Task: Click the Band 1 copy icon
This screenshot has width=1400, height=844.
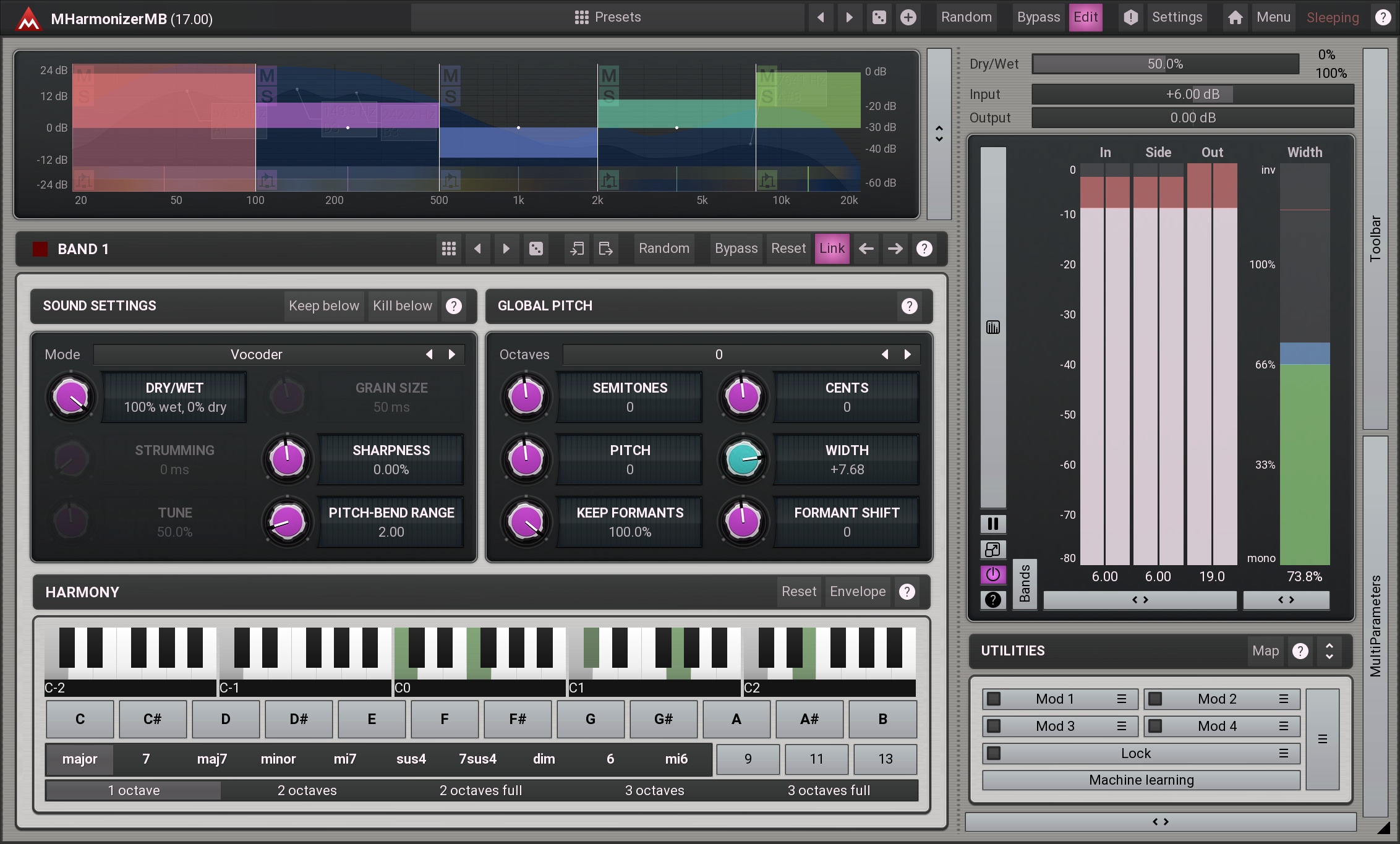Action: pyautogui.click(x=576, y=249)
